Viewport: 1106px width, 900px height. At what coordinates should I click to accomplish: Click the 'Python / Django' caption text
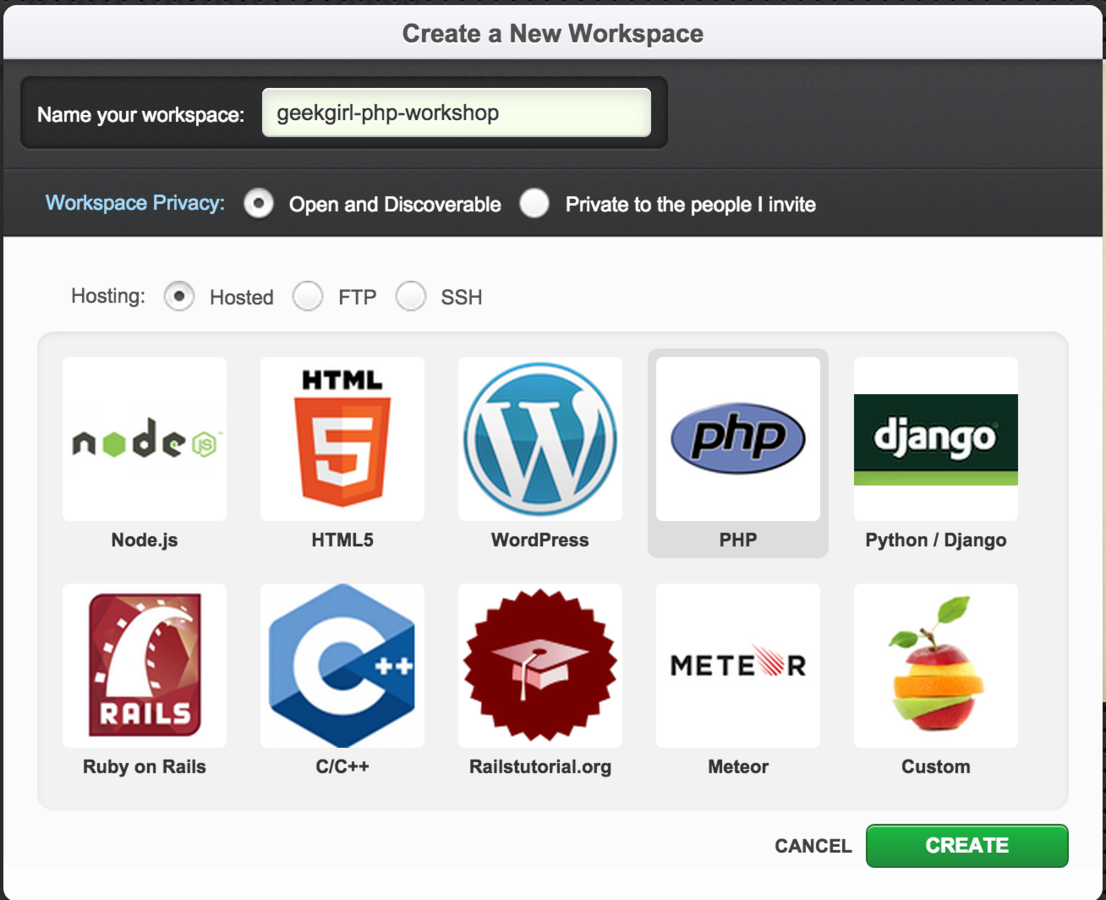936,540
